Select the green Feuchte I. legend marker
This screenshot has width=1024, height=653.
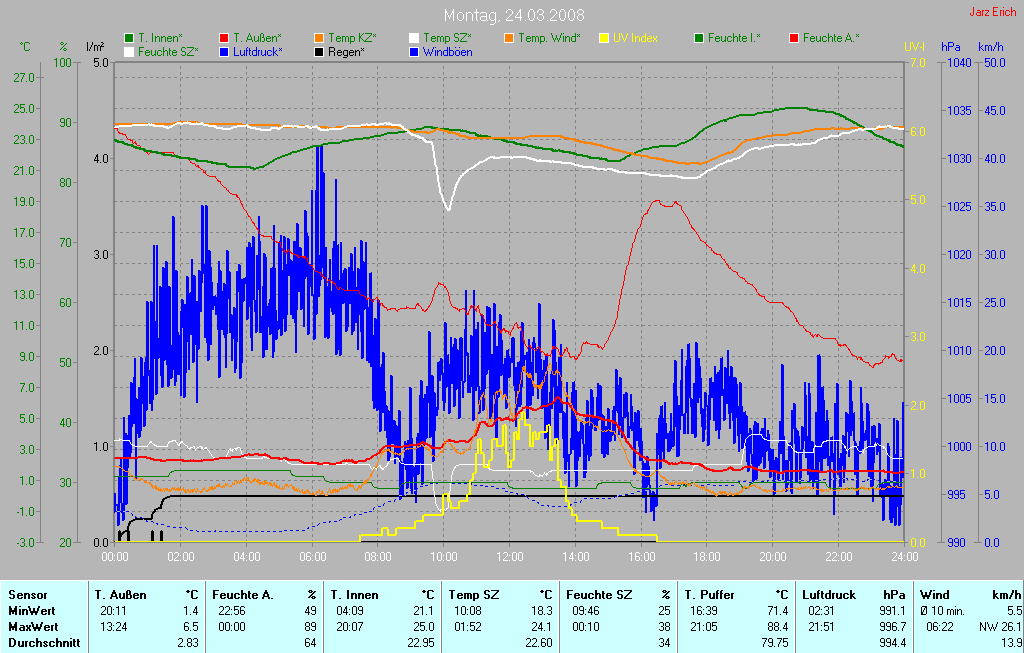pos(699,38)
